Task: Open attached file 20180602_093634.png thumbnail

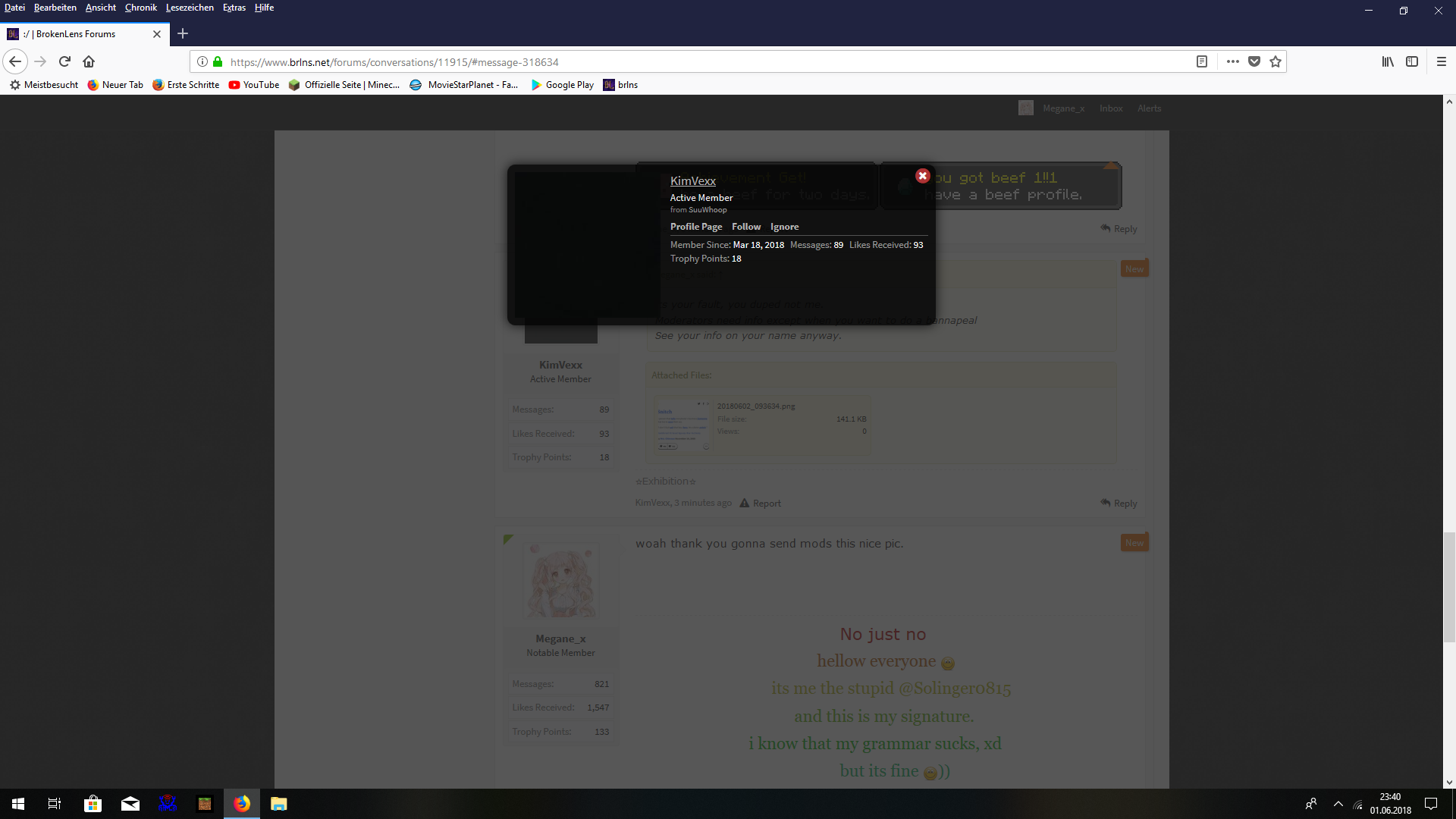Action: coord(683,425)
